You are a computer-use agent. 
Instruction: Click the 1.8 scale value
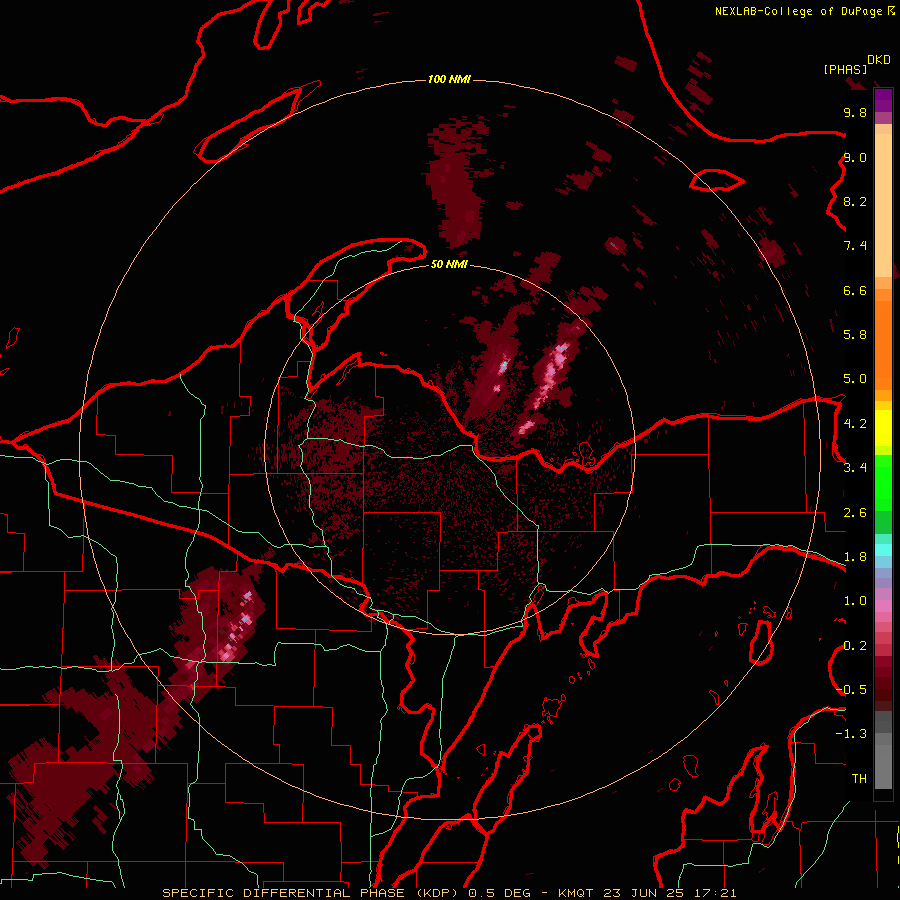pyautogui.click(x=855, y=557)
